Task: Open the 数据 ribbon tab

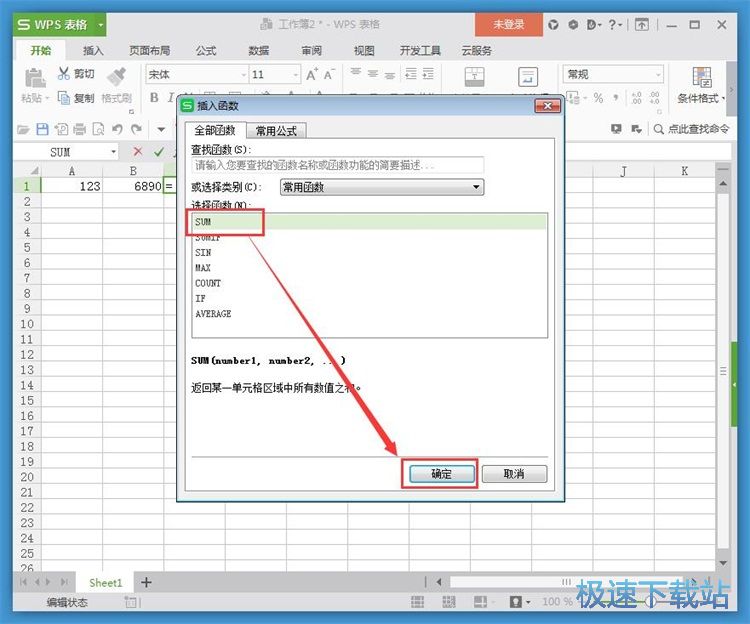Action: [x=258, y=51]
